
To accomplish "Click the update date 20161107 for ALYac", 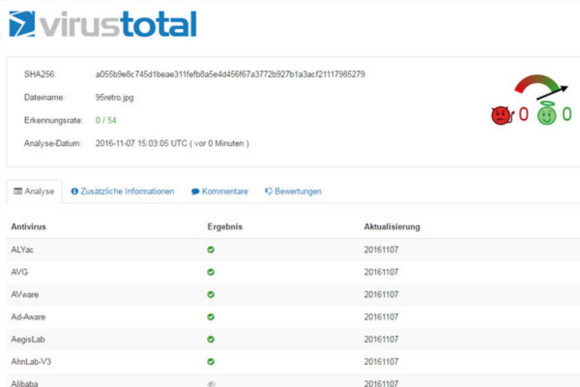I will coord(381,250).
